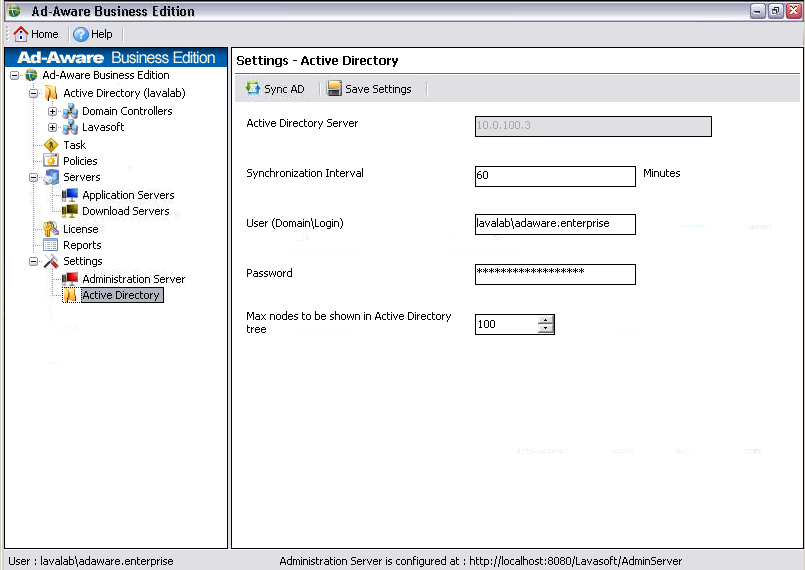805x570 pixels.
Task: Click the Max nodes value field
Action: point(507,325)
